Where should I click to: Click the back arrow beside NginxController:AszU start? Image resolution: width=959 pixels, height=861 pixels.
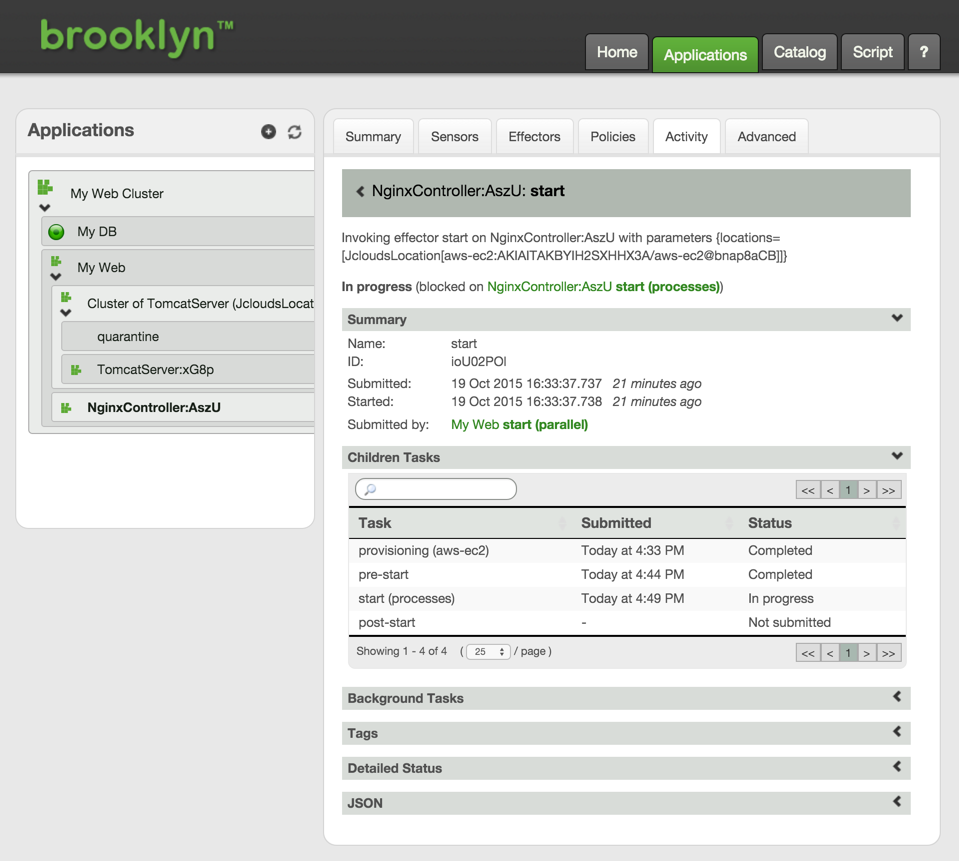tap(360, 192)
